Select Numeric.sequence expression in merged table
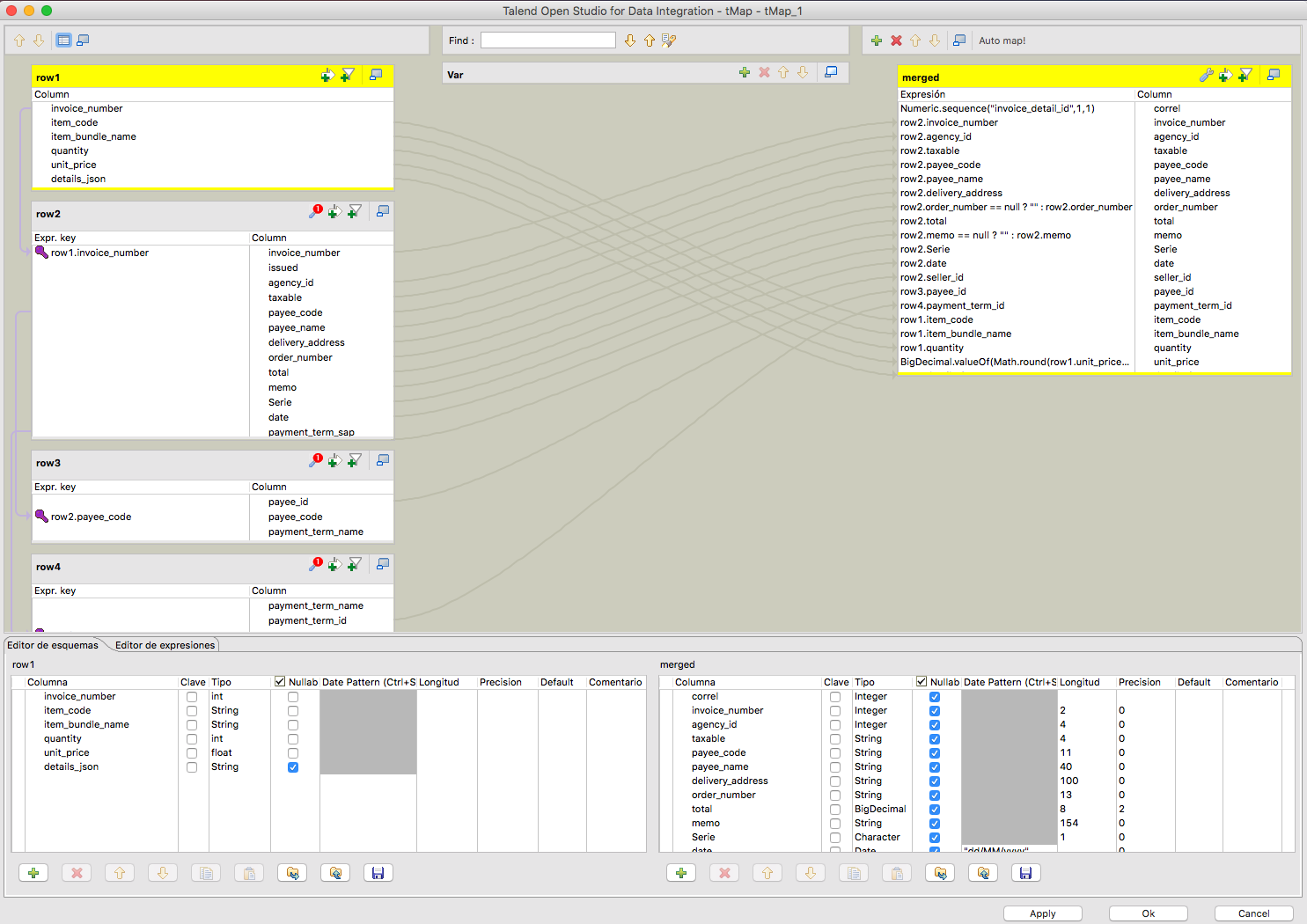The width and height of the screenshot is (1307, 924). click(x=997, y=109)
